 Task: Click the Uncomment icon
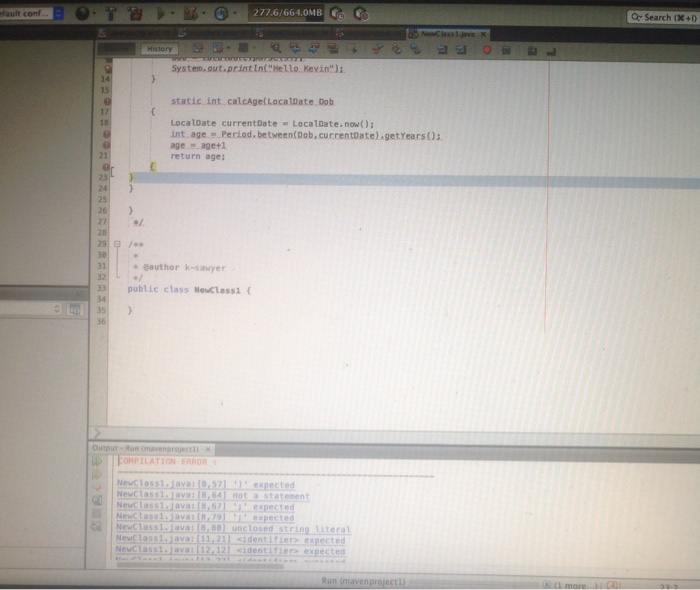tap(551, 52)
